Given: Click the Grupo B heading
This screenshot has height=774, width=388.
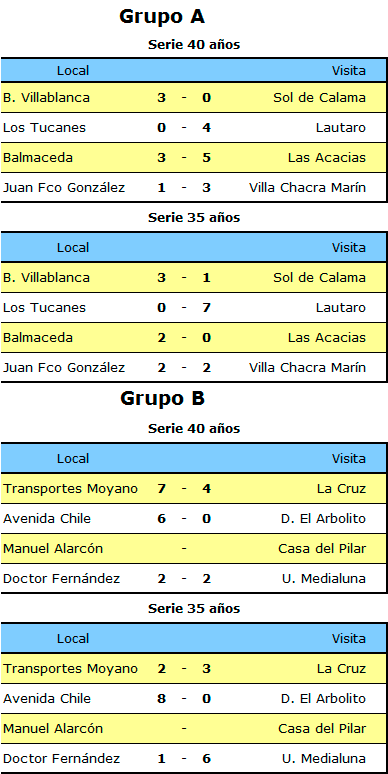Looking at the screenshot, I should point(162,399).
